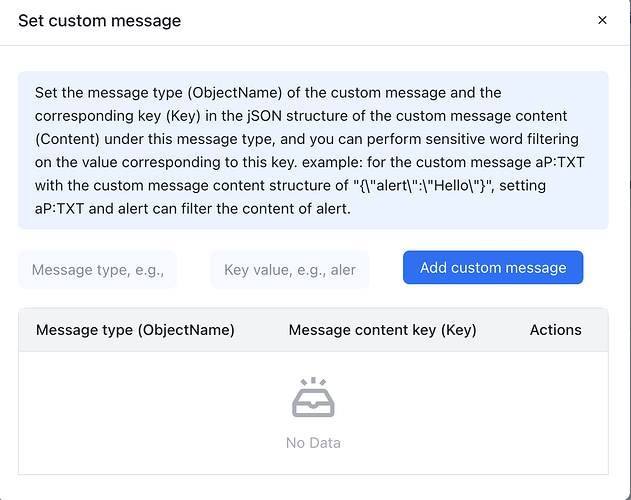Click the Actions column header
The height and width of the screenshot is (500, 631).
pos(555,330)
